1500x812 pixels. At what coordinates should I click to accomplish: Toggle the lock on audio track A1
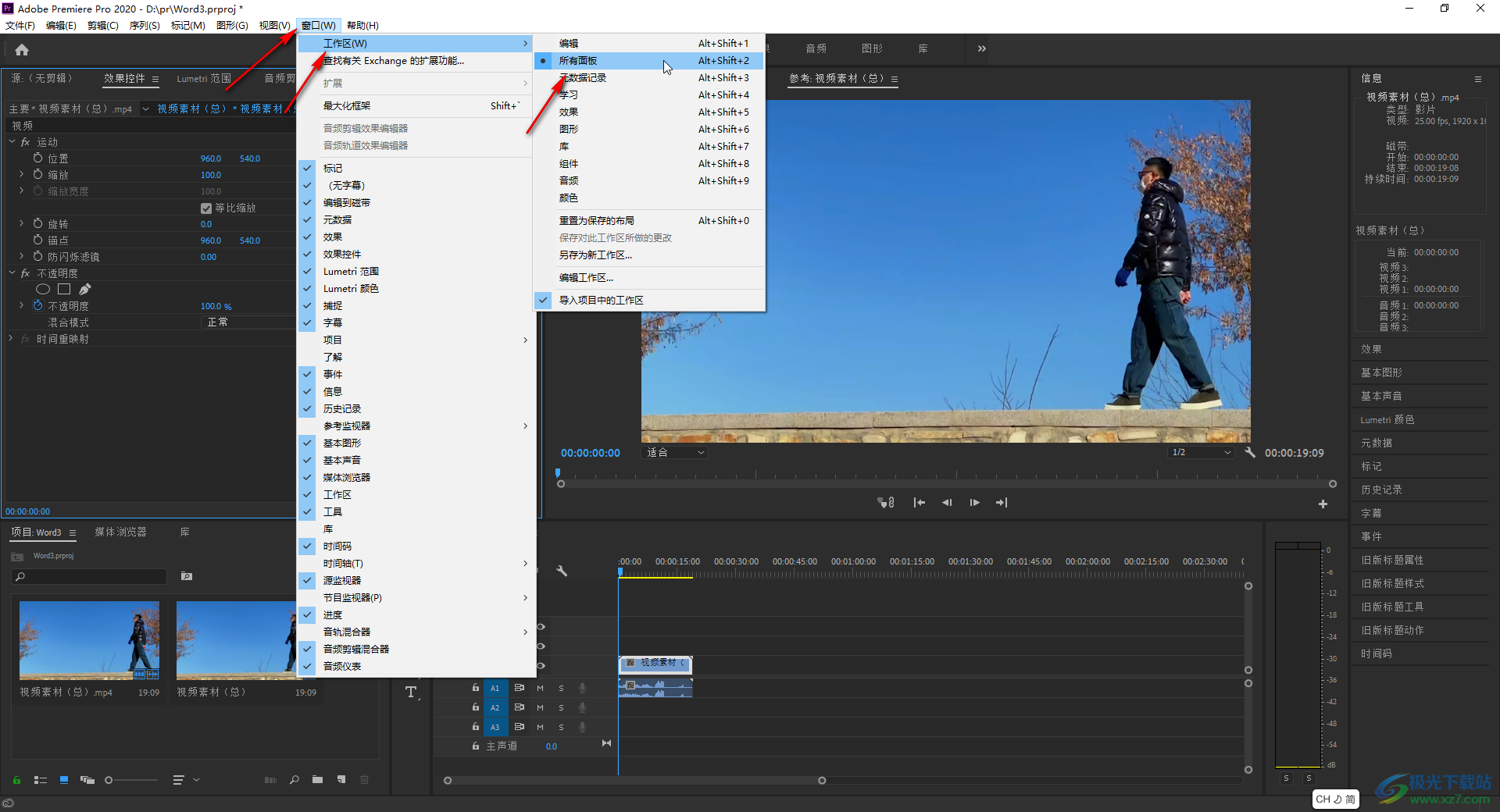click(x=475, y=688)
